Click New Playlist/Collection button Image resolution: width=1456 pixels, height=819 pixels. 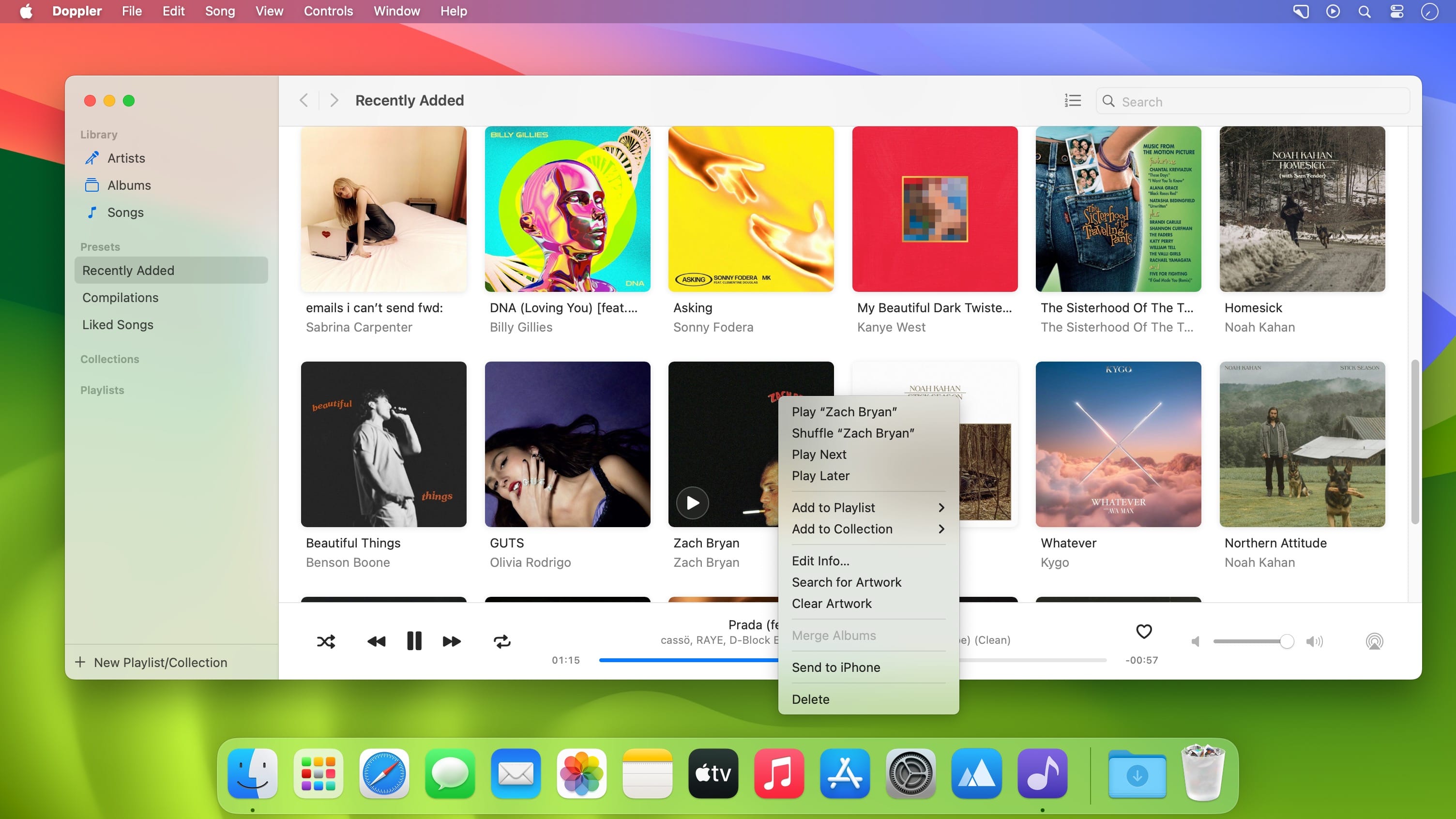[152, 662]
